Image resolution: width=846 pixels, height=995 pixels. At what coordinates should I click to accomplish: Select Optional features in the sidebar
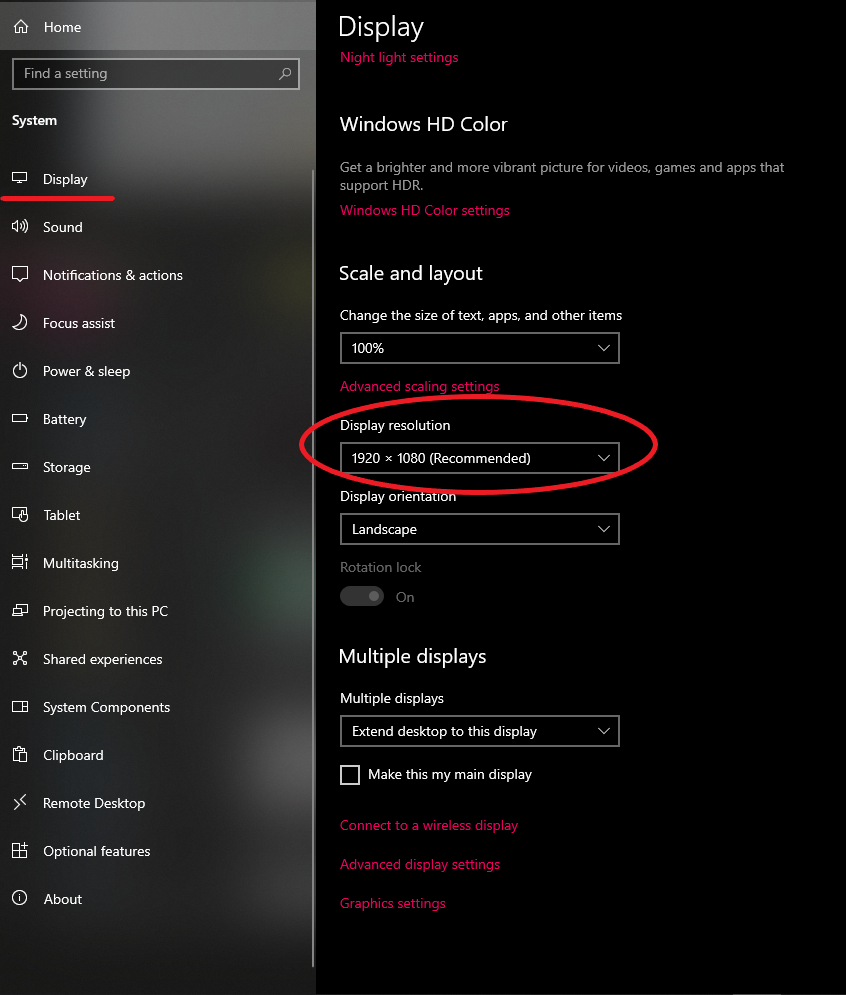point(156,851)
